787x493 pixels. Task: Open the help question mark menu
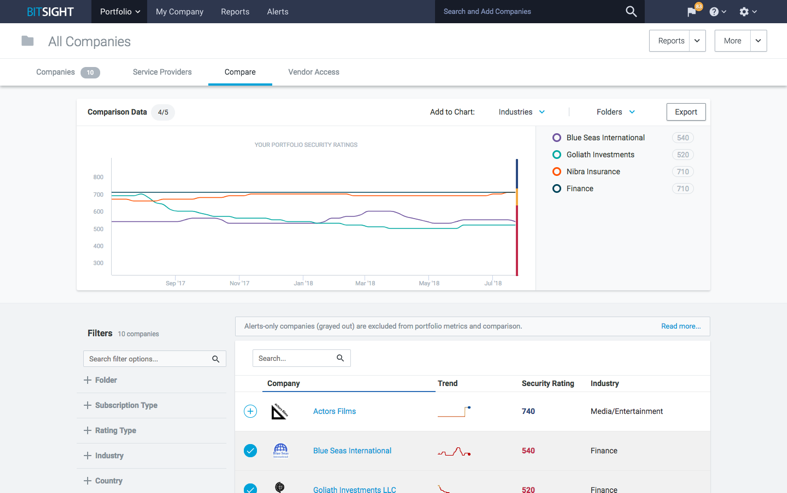pos(715,12)
